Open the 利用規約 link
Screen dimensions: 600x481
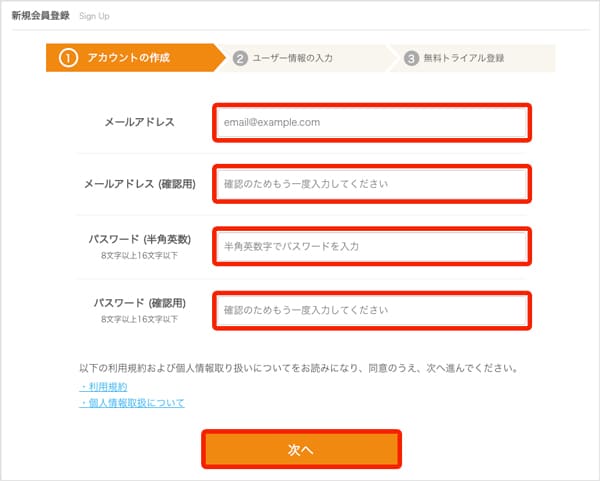click(x=104, y=386)
